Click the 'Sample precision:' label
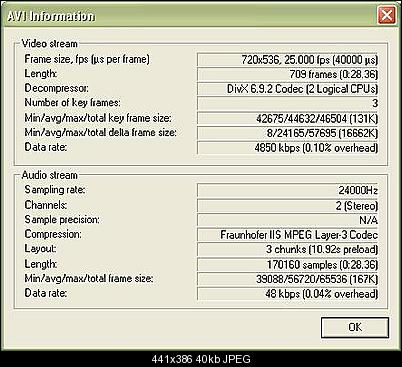 62,220
